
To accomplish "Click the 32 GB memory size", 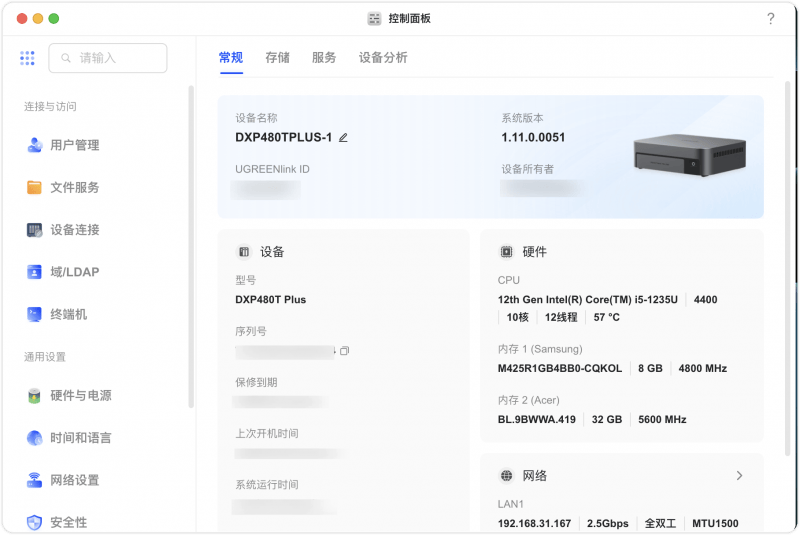I will pos(607,420).
